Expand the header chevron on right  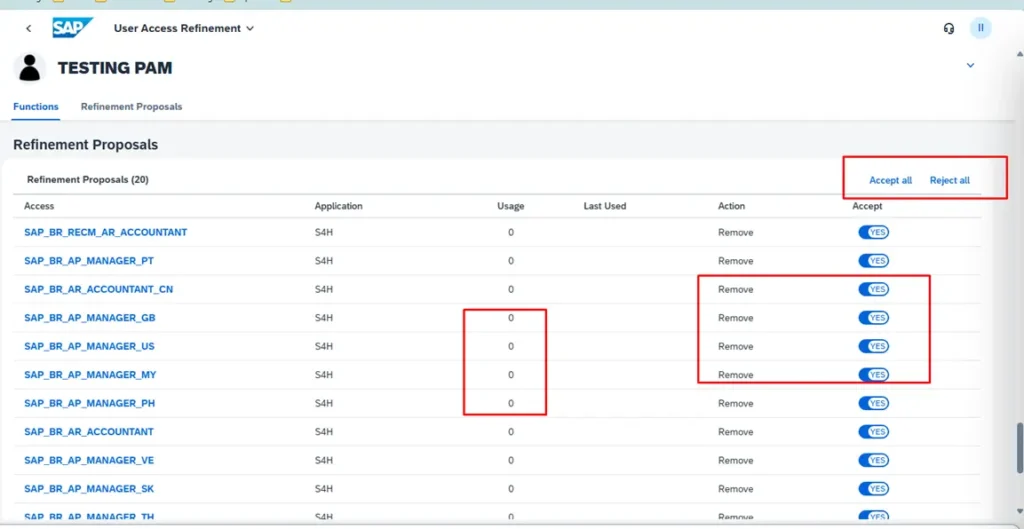pos(970,66)
